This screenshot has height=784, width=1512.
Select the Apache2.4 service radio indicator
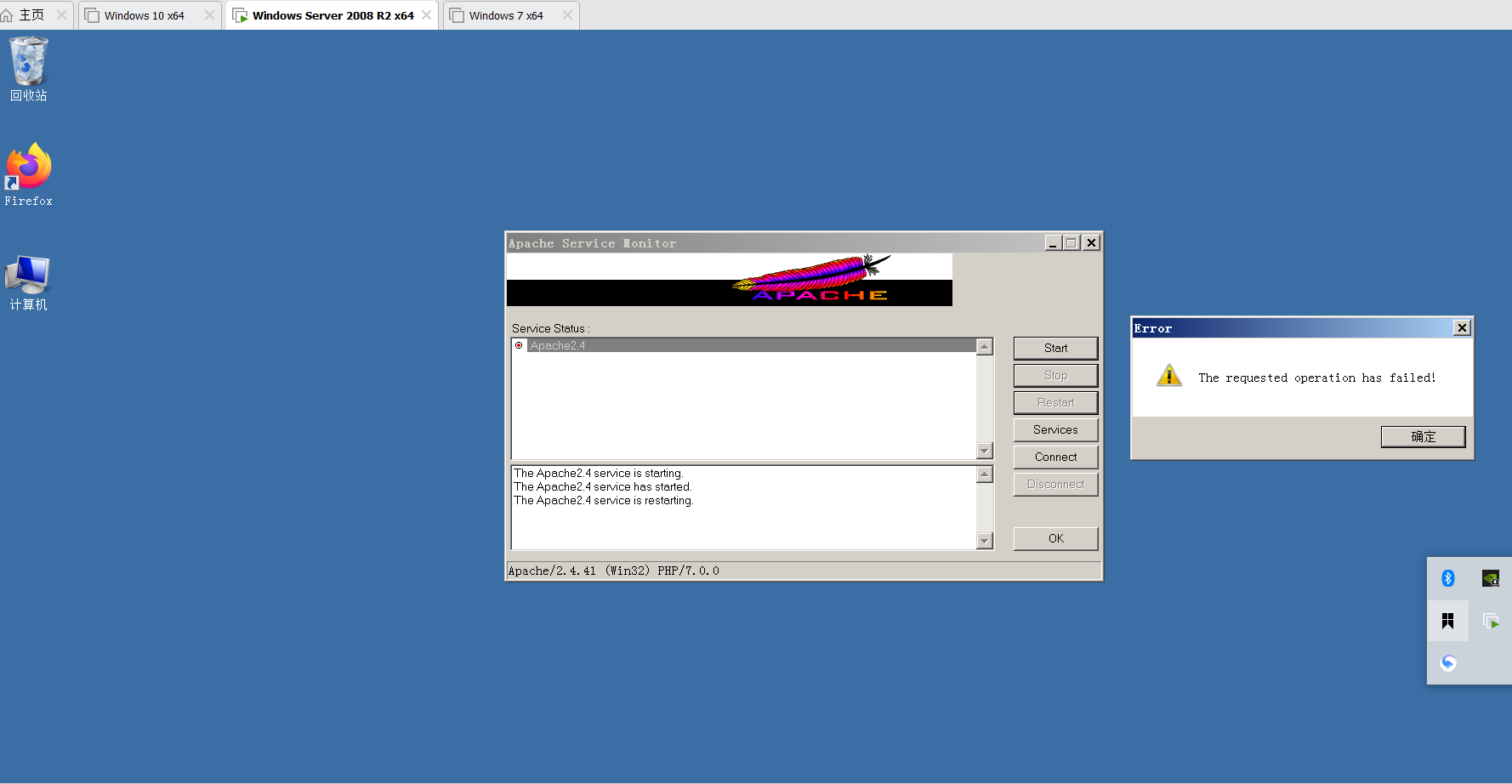tap(519, 345)
